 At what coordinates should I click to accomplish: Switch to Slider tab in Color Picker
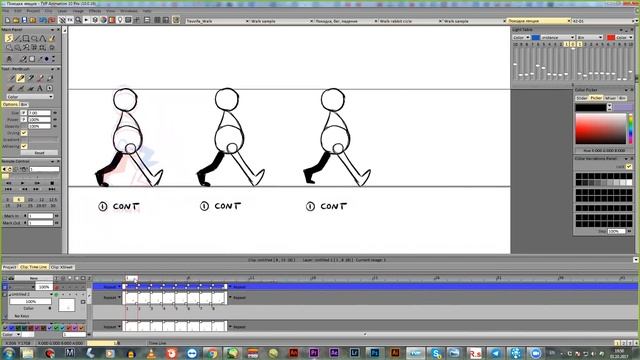[582, 98]
